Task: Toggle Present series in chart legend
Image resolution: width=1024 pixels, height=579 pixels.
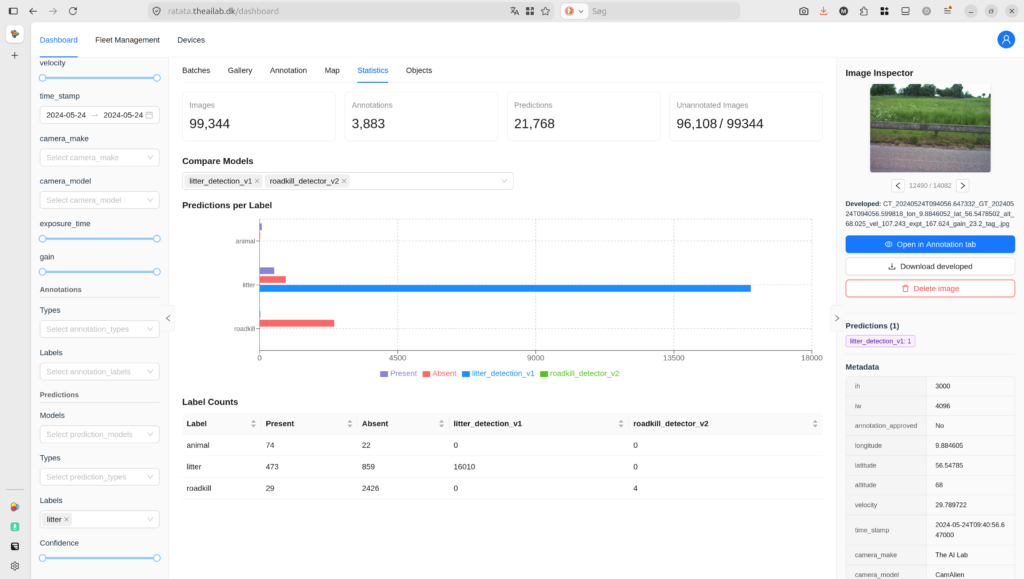Action: [x=398, y=373]
